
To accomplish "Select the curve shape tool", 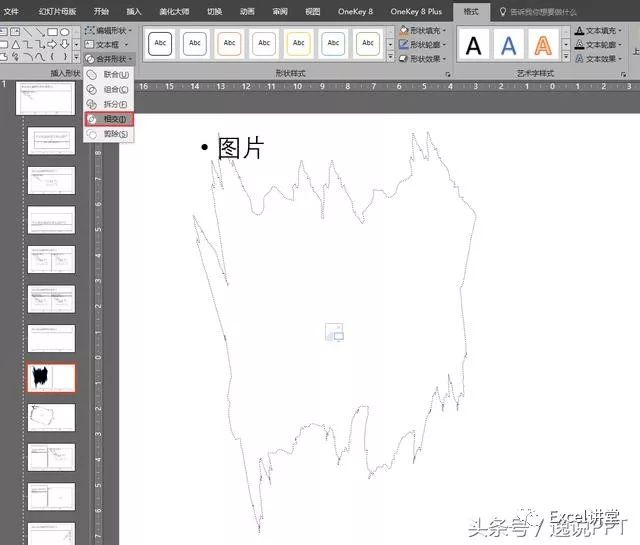I will [x=40, y=57].
